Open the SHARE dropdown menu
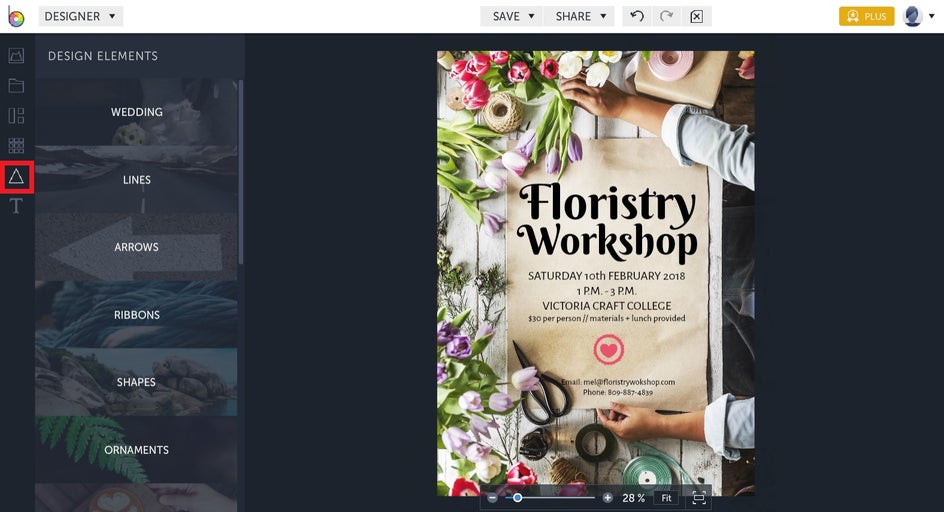Screen dimensions: 944x512 580,16
